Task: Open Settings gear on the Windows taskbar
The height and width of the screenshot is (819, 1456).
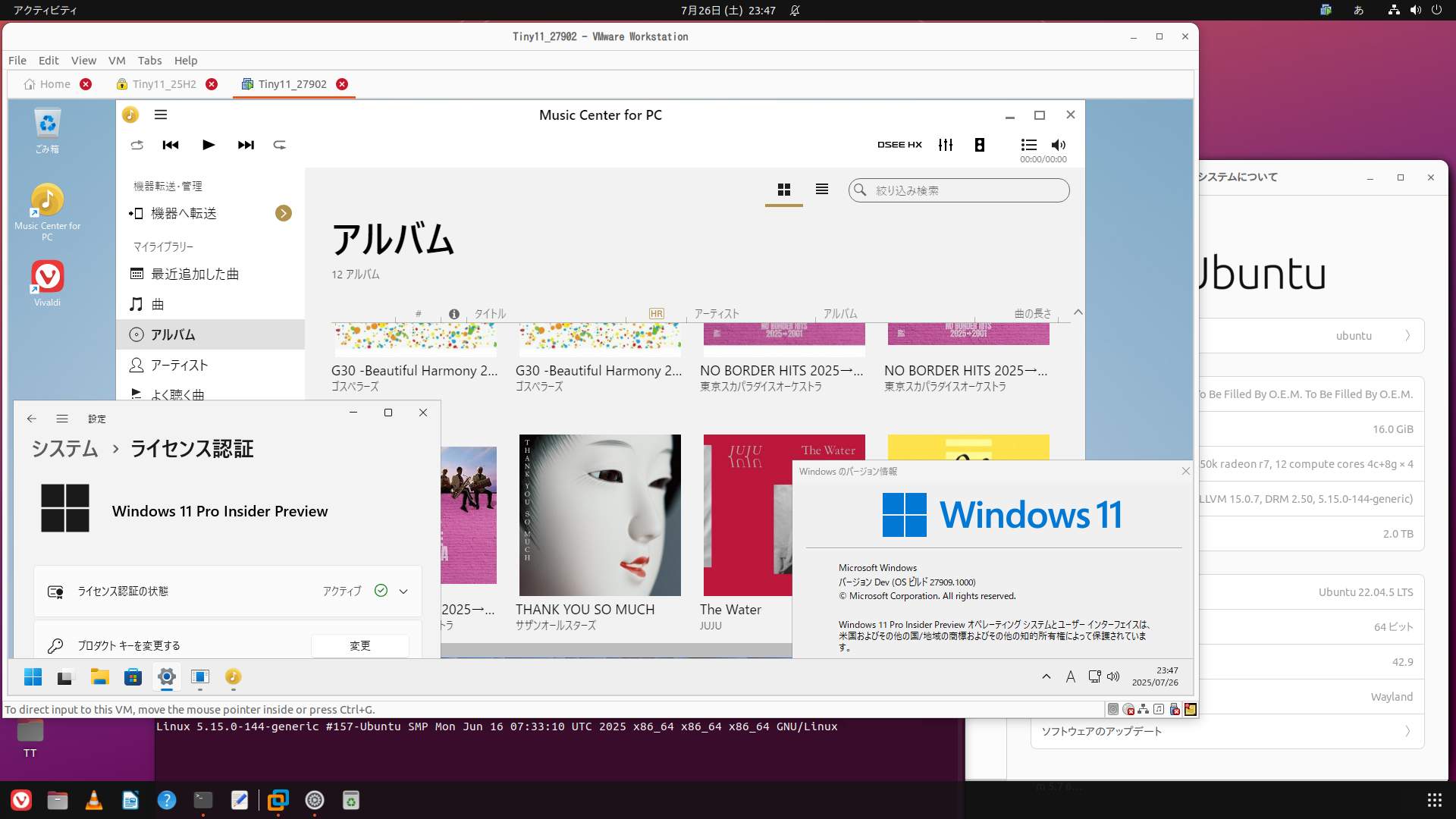Action: pyautogui.click(x=167, y=676)
